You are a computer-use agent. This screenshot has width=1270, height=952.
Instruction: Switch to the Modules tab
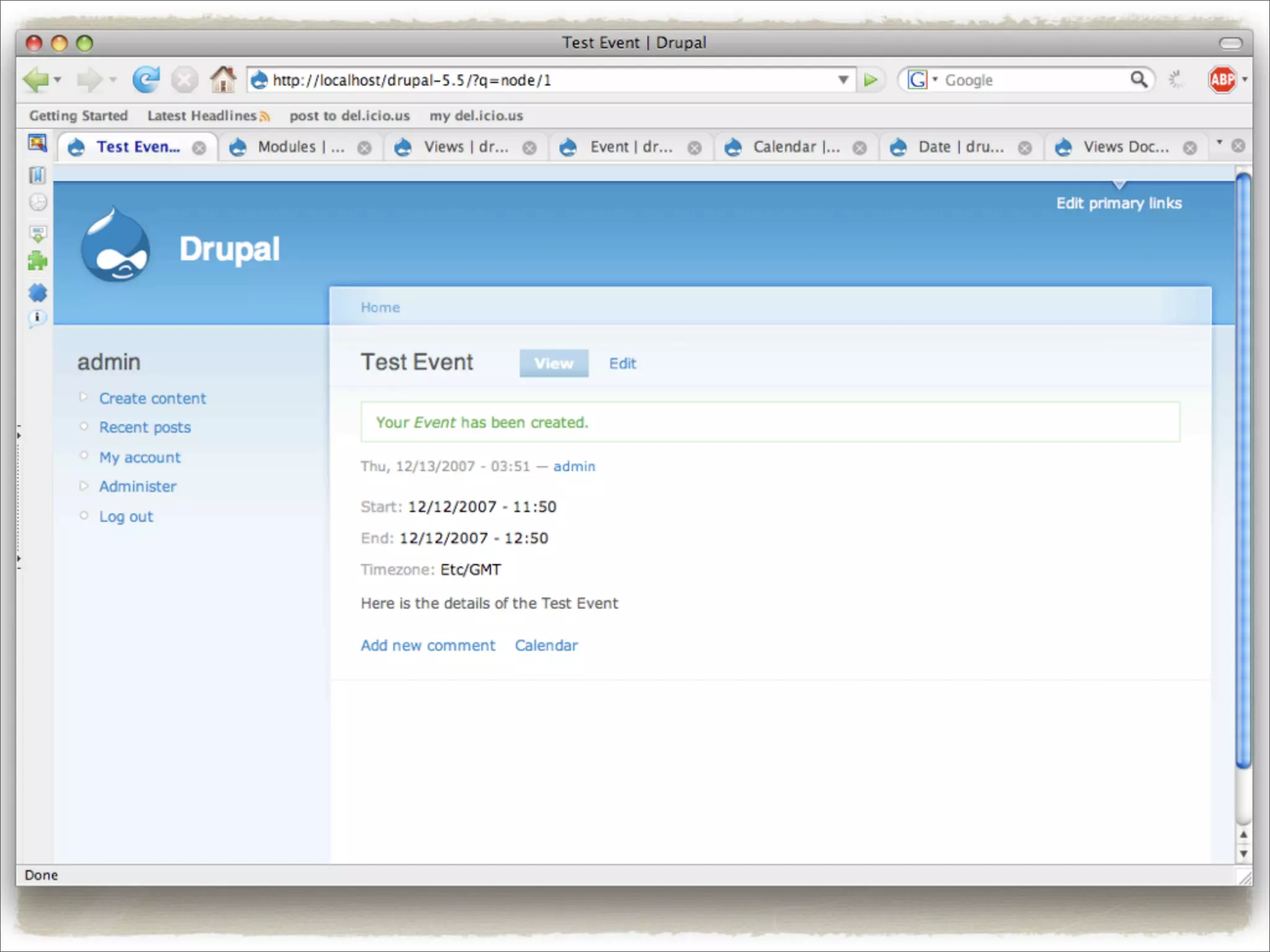coord(301,148)
